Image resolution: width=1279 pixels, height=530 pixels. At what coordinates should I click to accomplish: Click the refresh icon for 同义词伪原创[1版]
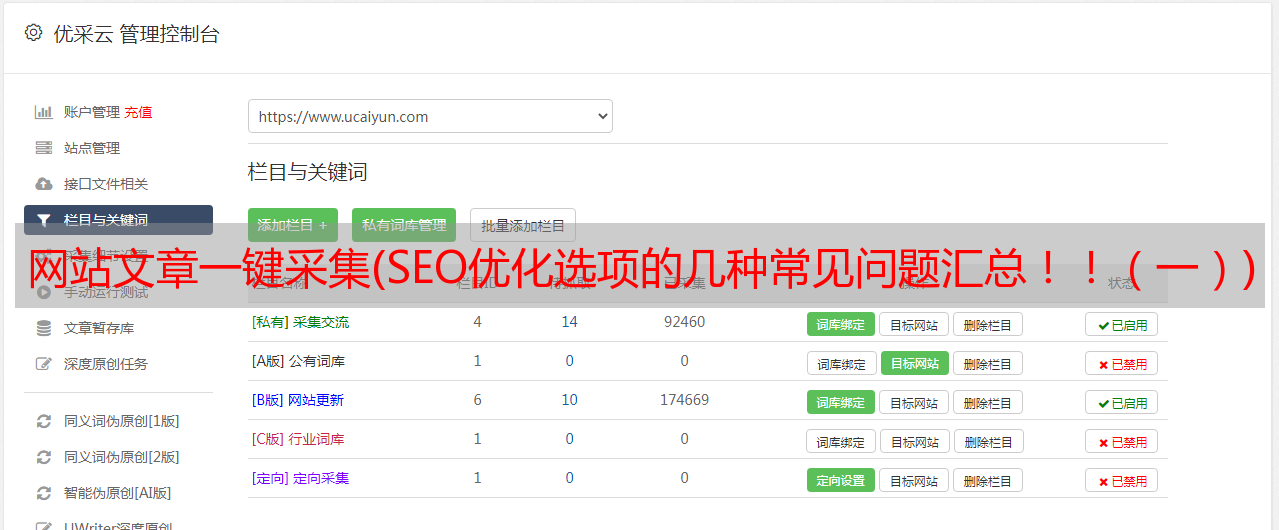pos(44,421)
